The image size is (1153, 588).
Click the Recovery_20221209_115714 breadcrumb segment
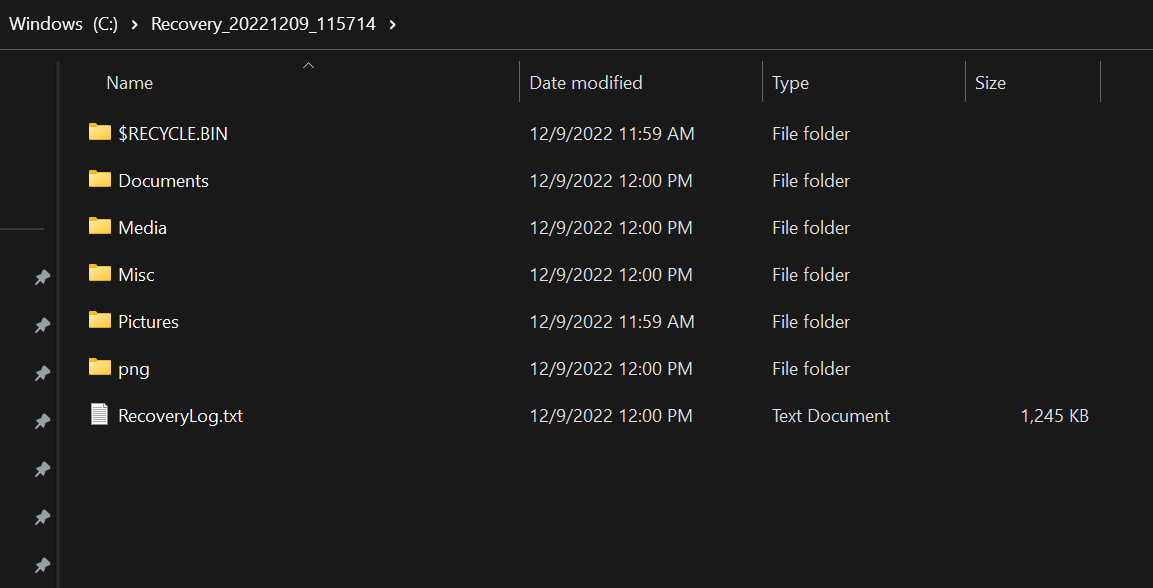click(263, 24)
